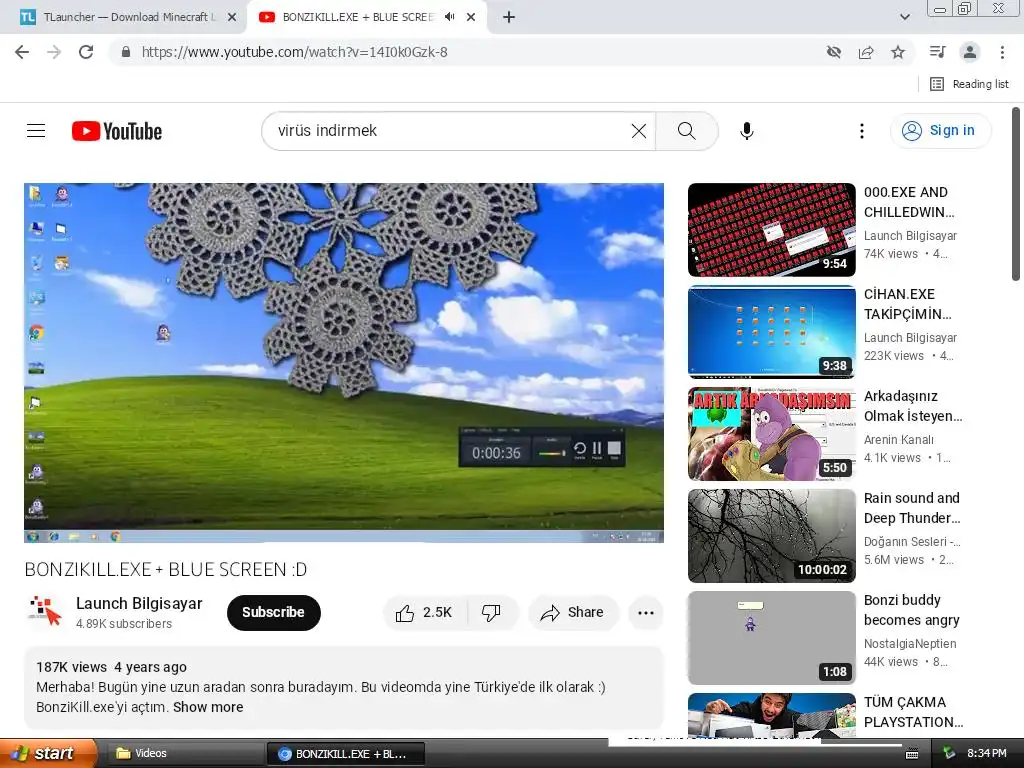Close the TLauncher tab

(232, 18)
